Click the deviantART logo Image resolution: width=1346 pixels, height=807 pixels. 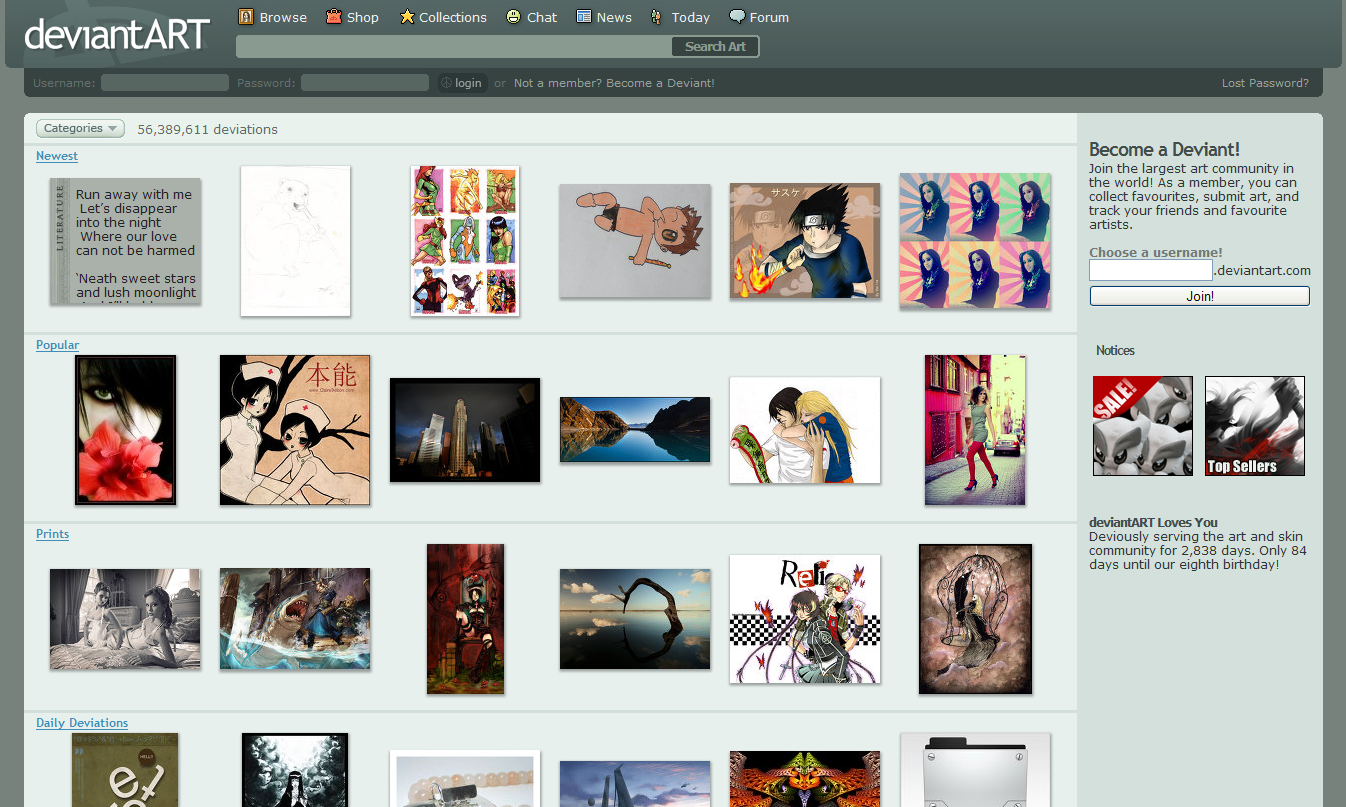117,35
